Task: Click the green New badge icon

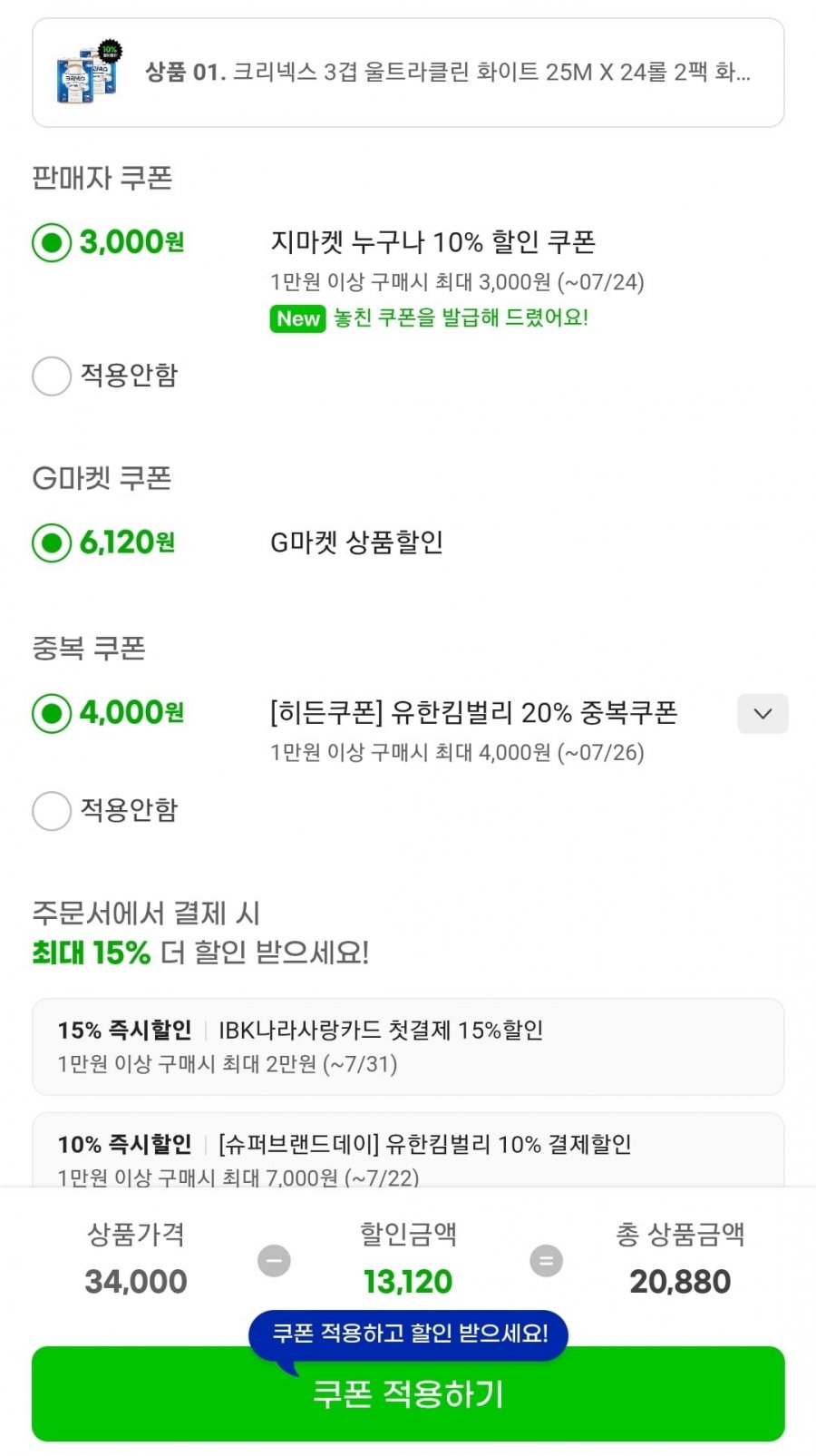Action: click(x=297, y=318)
